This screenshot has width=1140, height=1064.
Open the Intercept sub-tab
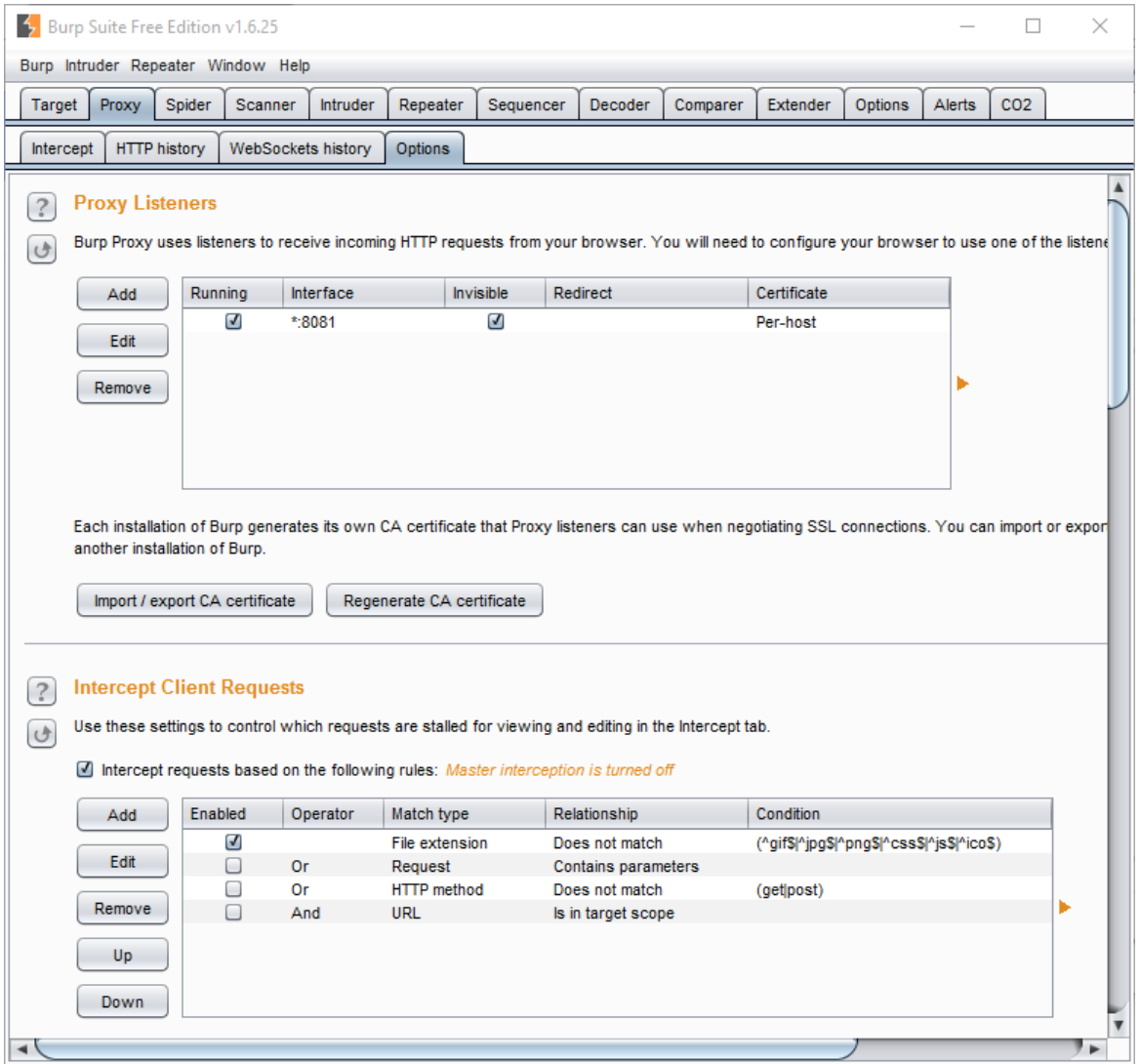61,148
